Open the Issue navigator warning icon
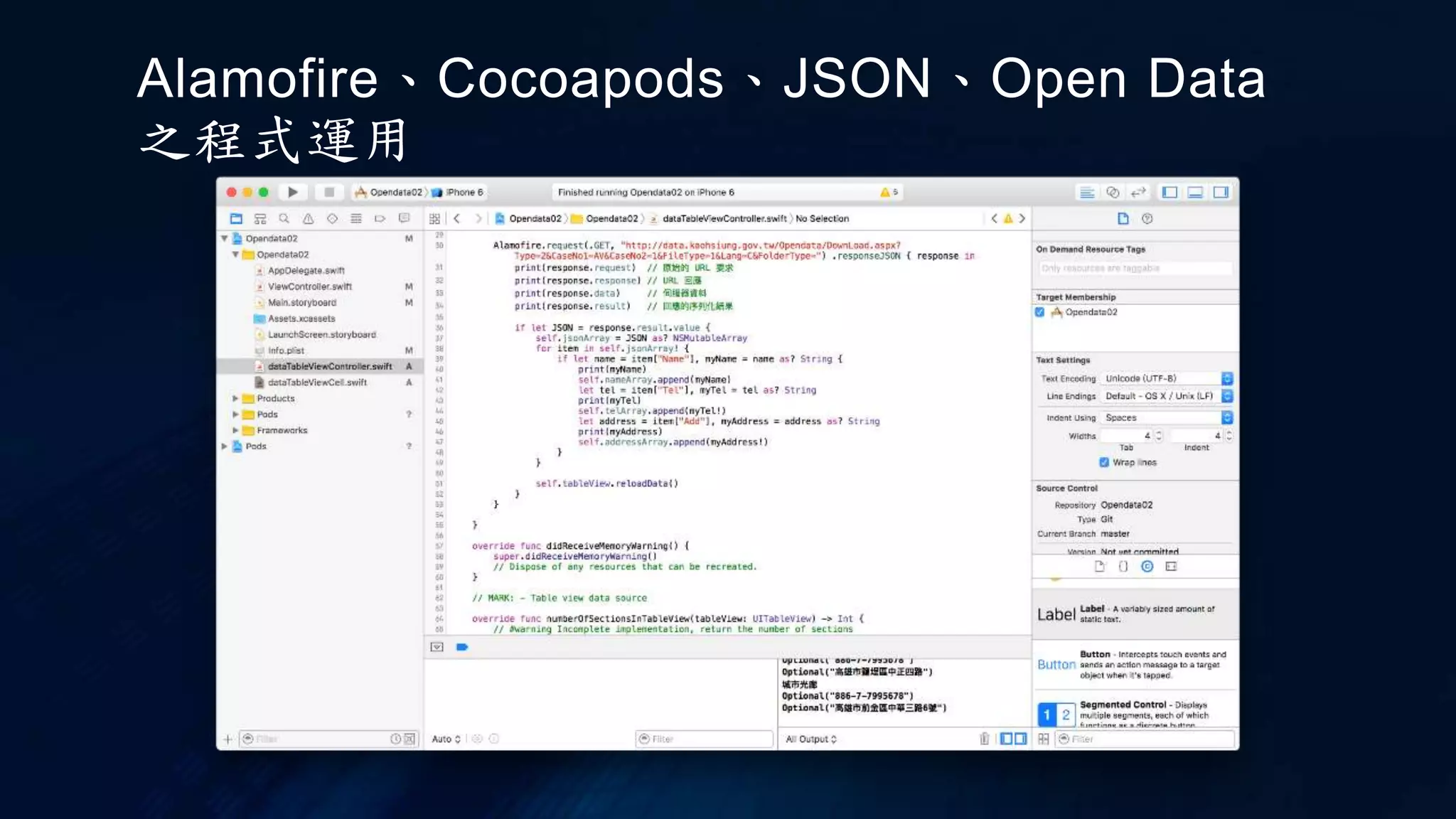This screenshot has width=1456, height=819. pos(308,218)
